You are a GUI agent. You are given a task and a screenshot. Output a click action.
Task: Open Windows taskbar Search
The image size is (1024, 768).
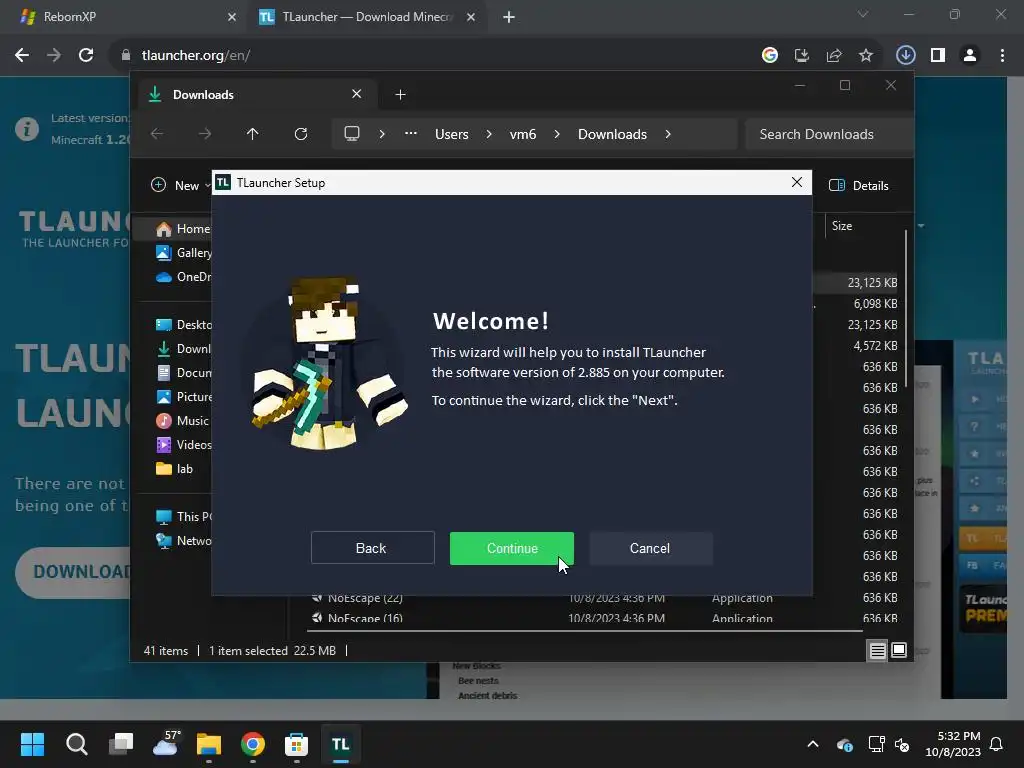pos(76,744)
